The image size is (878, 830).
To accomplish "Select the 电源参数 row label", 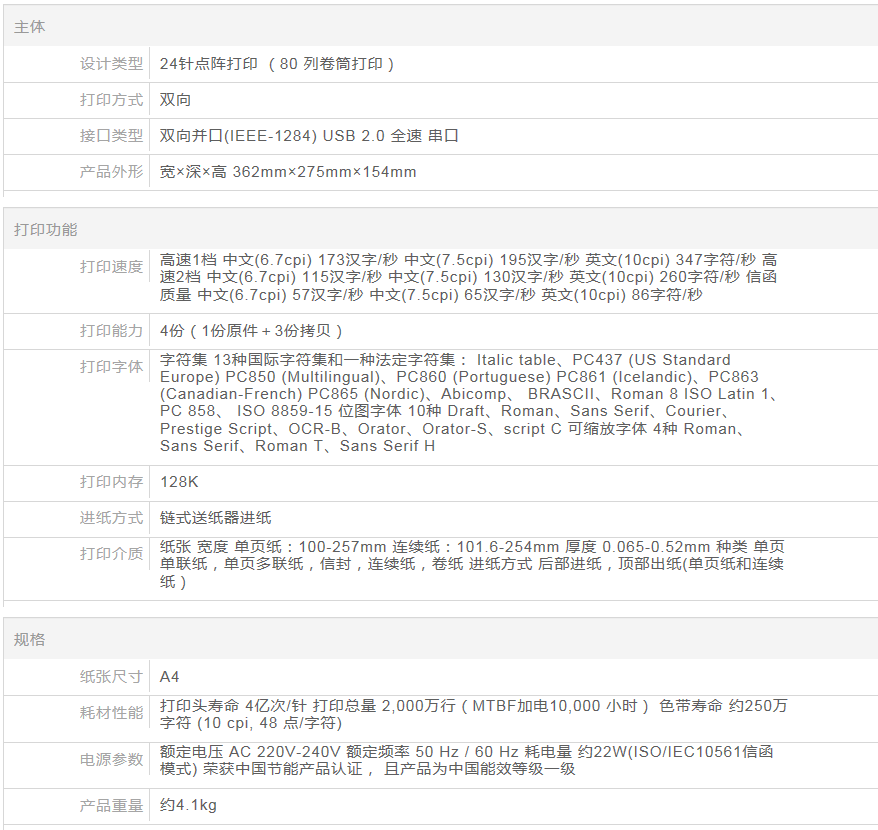I will tap(111, 760).
